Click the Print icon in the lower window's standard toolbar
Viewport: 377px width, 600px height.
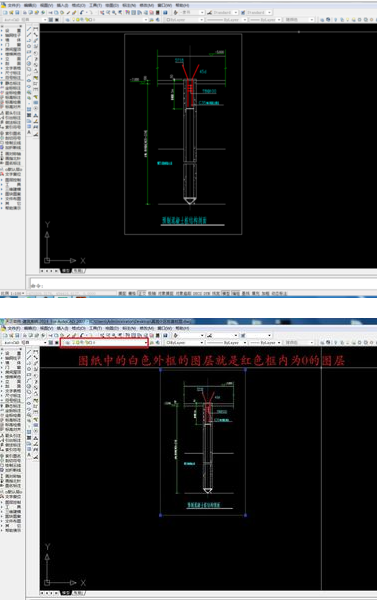[24, 335]
